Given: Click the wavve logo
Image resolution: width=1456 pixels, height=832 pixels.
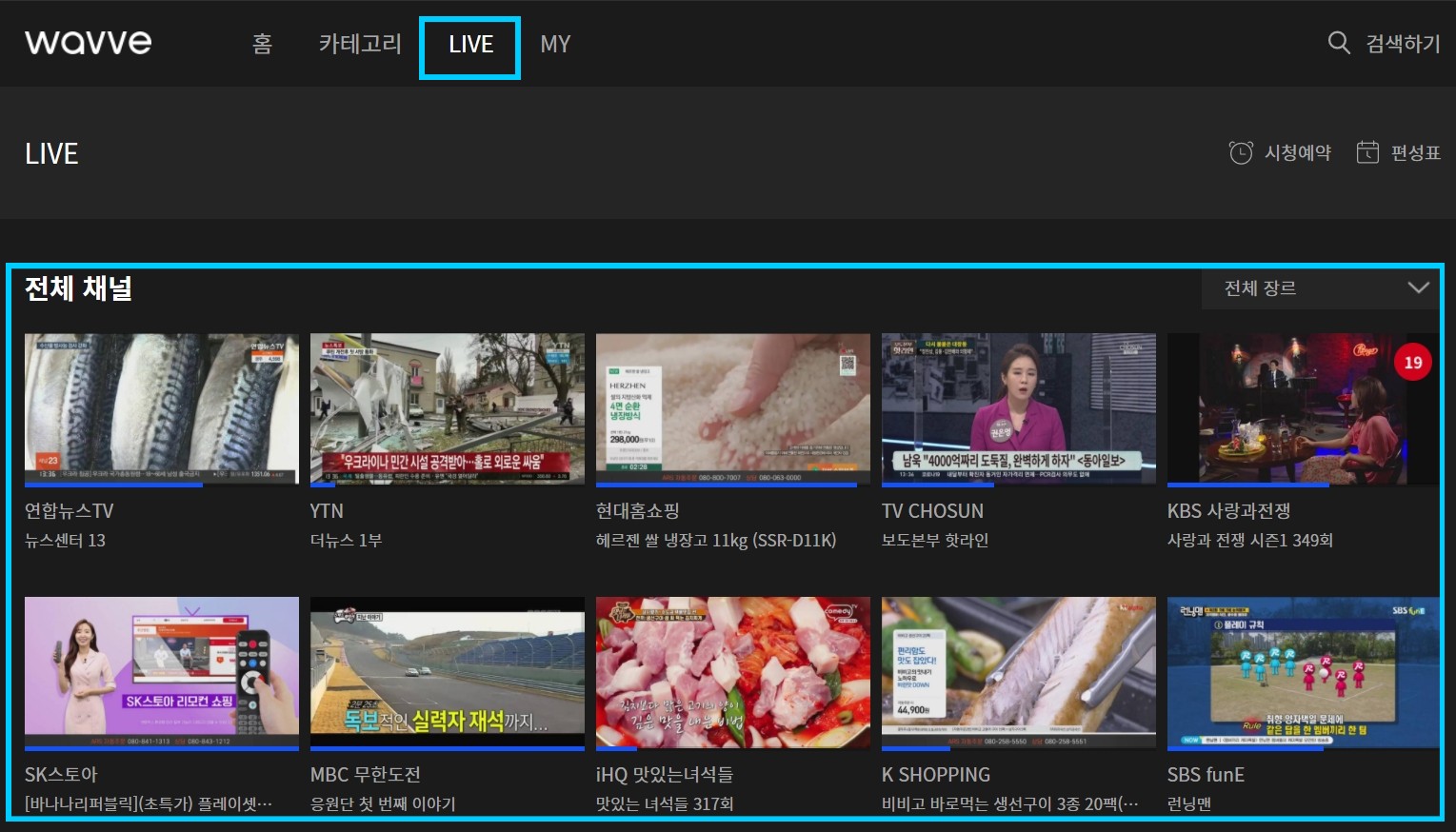Looking at the screenshot, I should pos(88,43).
